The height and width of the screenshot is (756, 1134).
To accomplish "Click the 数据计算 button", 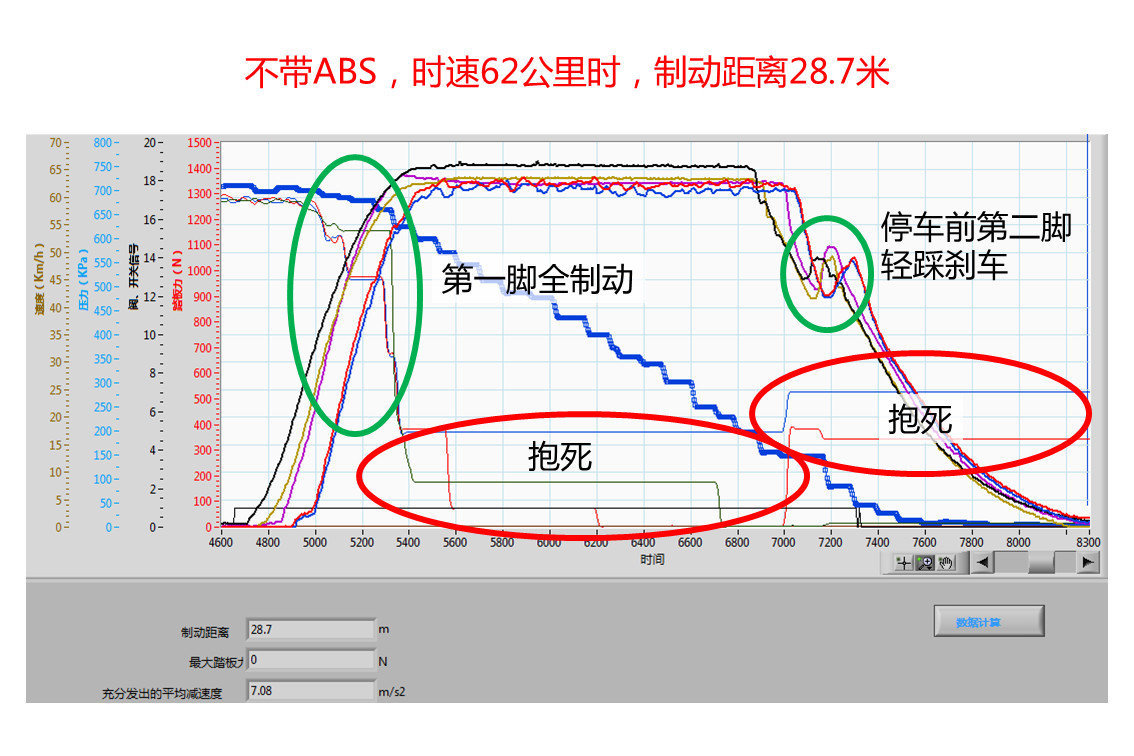I will [988, 621].
